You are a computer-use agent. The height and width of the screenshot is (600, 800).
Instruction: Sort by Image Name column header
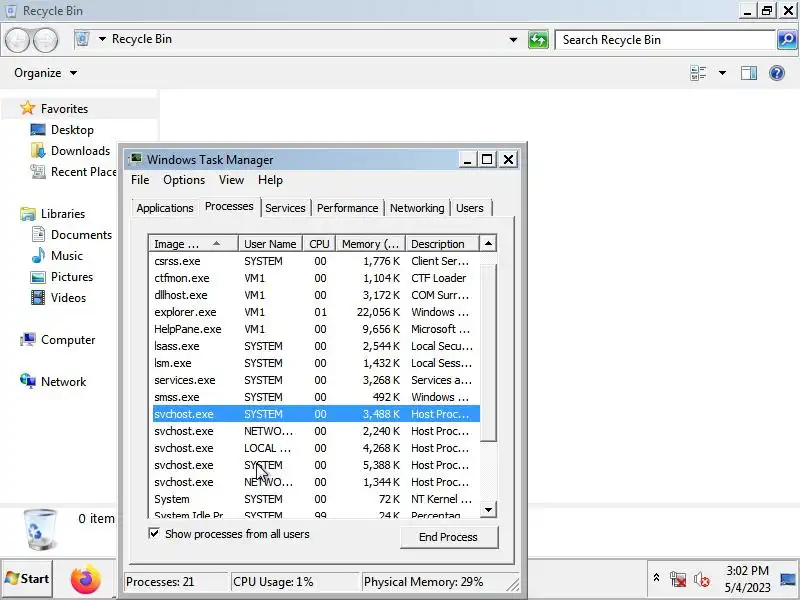[x=193, y=244]
